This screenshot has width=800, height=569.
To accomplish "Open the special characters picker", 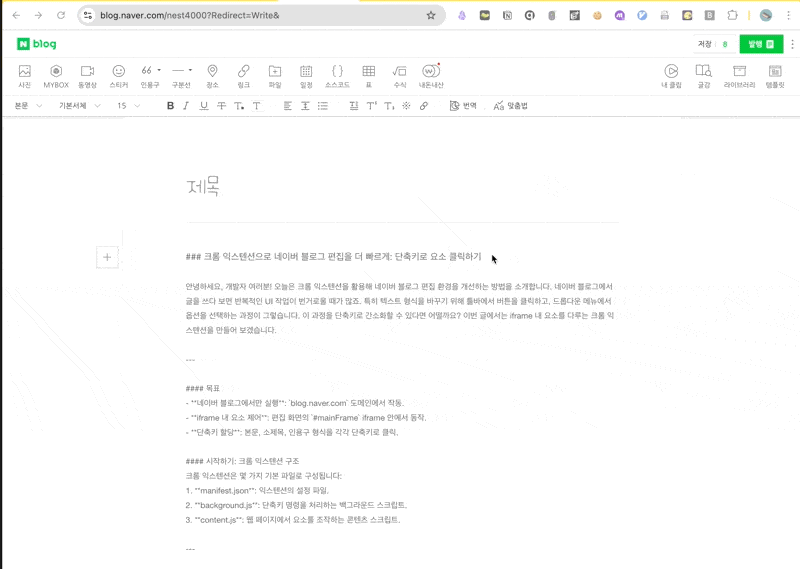I will tap(406, 106).
